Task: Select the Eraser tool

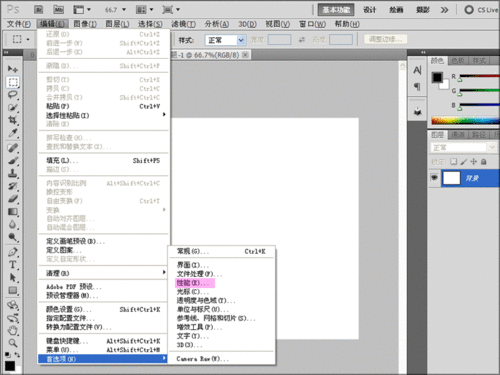Action: 13,199
